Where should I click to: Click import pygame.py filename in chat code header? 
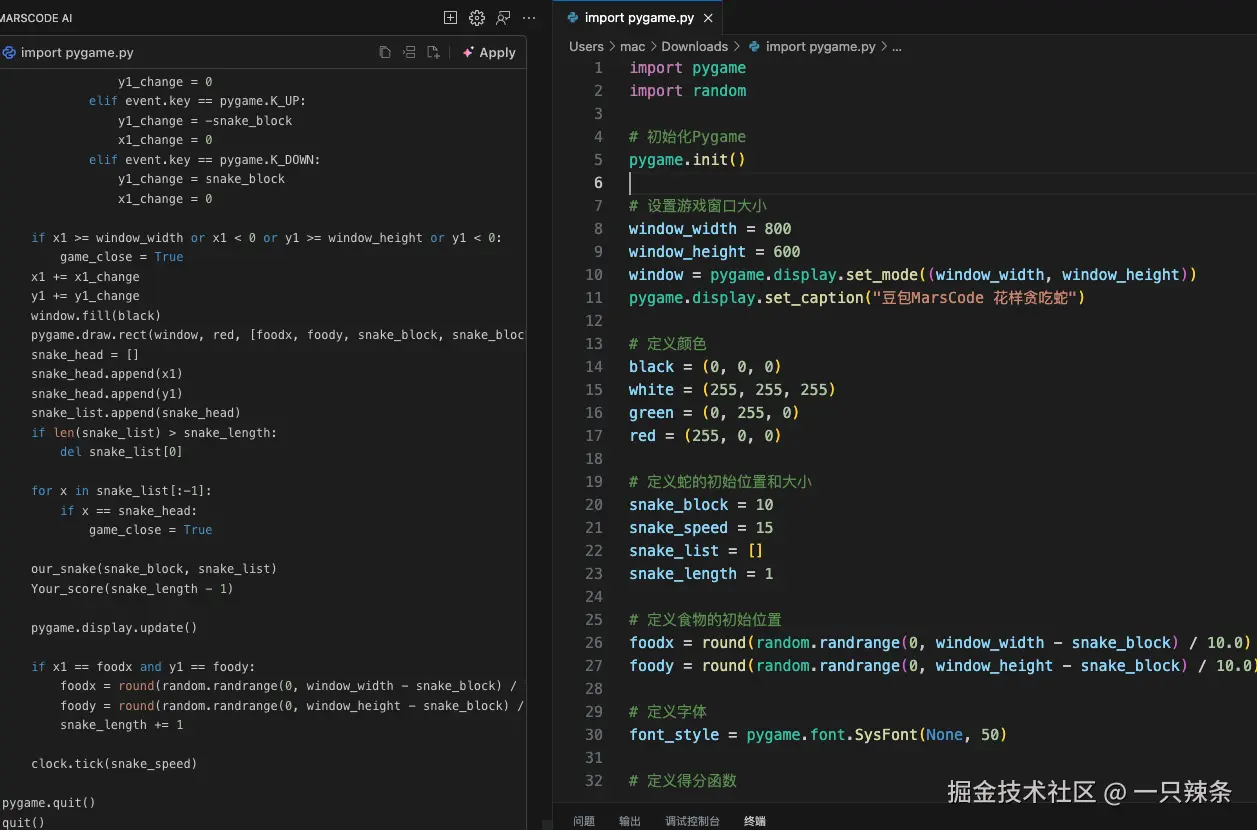[x=76, y=53]
